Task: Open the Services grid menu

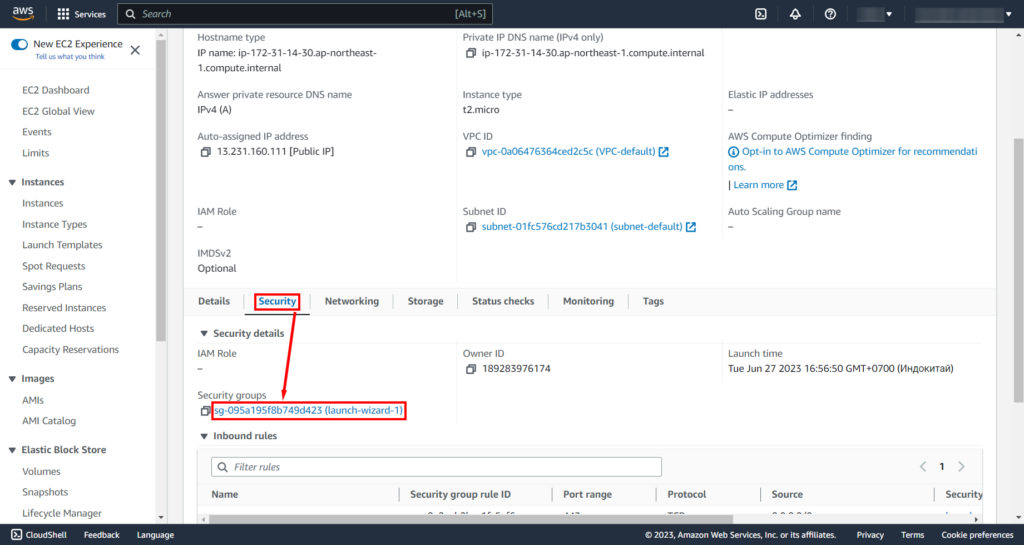Action: pyautogui.click(x=82, y=14)
